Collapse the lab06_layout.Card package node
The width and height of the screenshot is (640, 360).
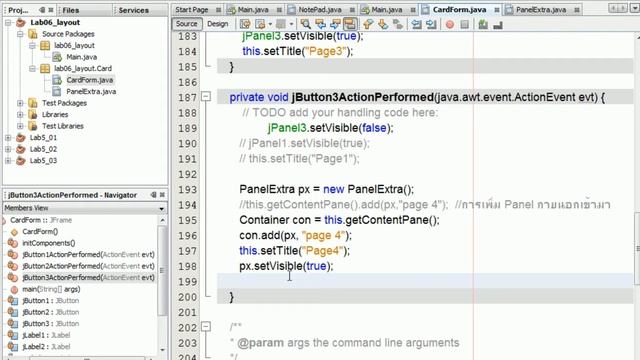click(32, 68)
